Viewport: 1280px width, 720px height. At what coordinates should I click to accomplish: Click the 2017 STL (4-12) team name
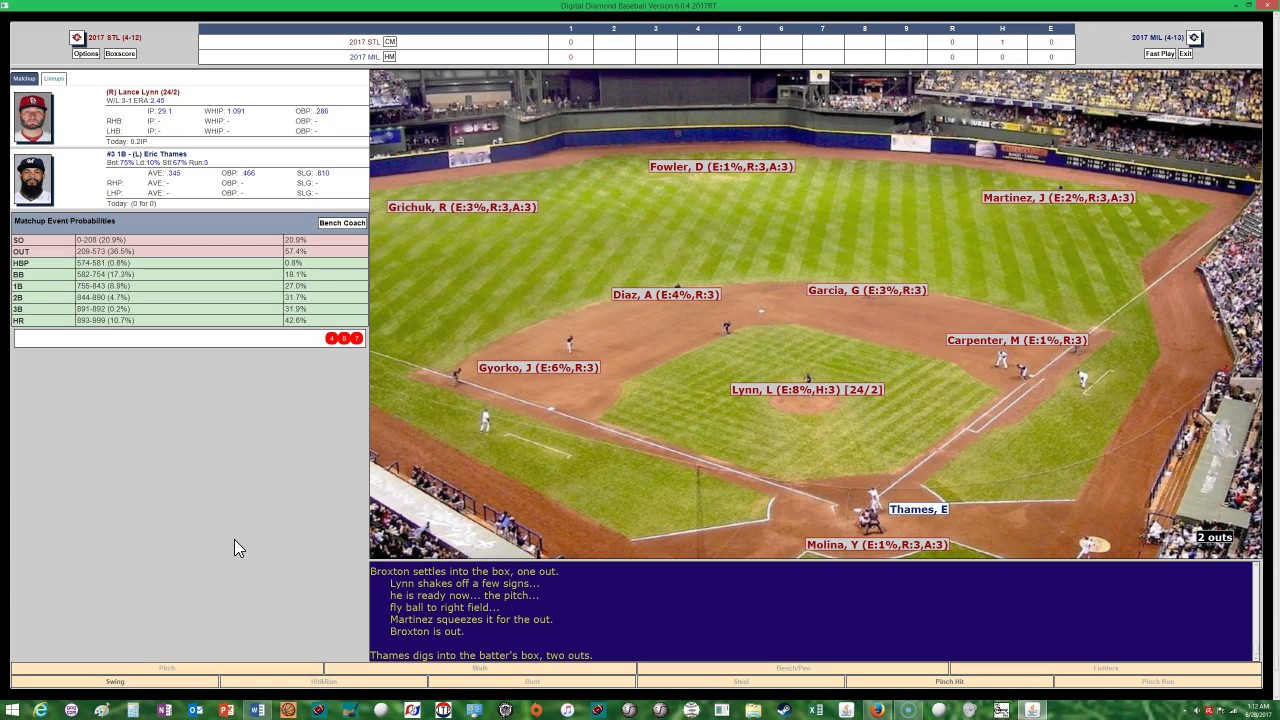pos(115,38)
